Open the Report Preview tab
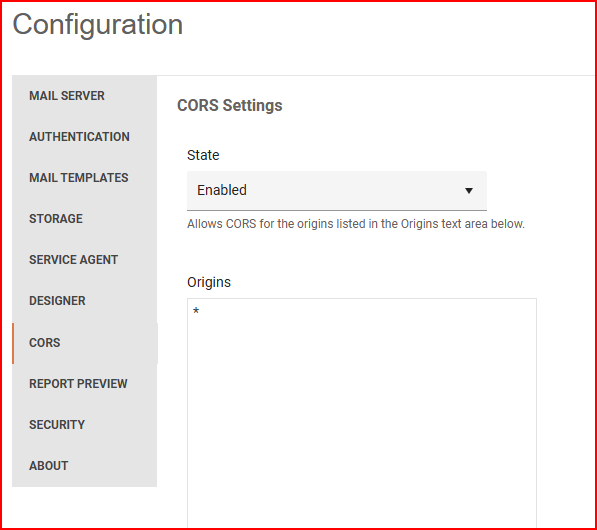Viewport: 597px width, 530px height. click(85, 384)
